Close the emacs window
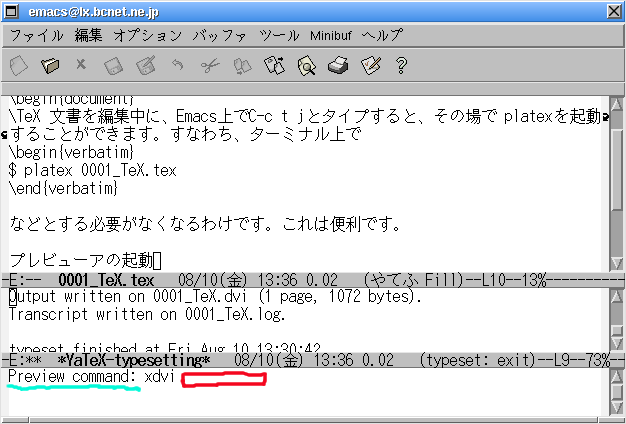This screenshot has height=424, width=626. pyautogui.click(x=614, y=11)
